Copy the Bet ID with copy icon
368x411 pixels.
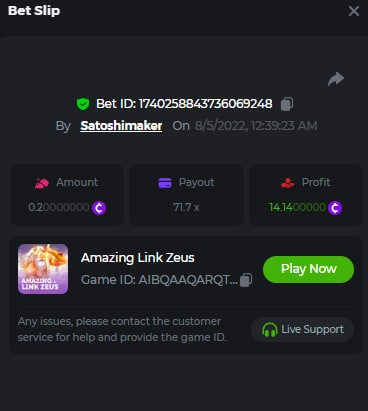pyautogui.click(x=287, y=104)
